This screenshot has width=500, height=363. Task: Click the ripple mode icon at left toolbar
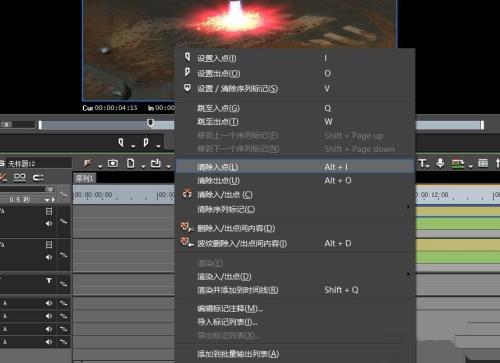pos(38,177)
